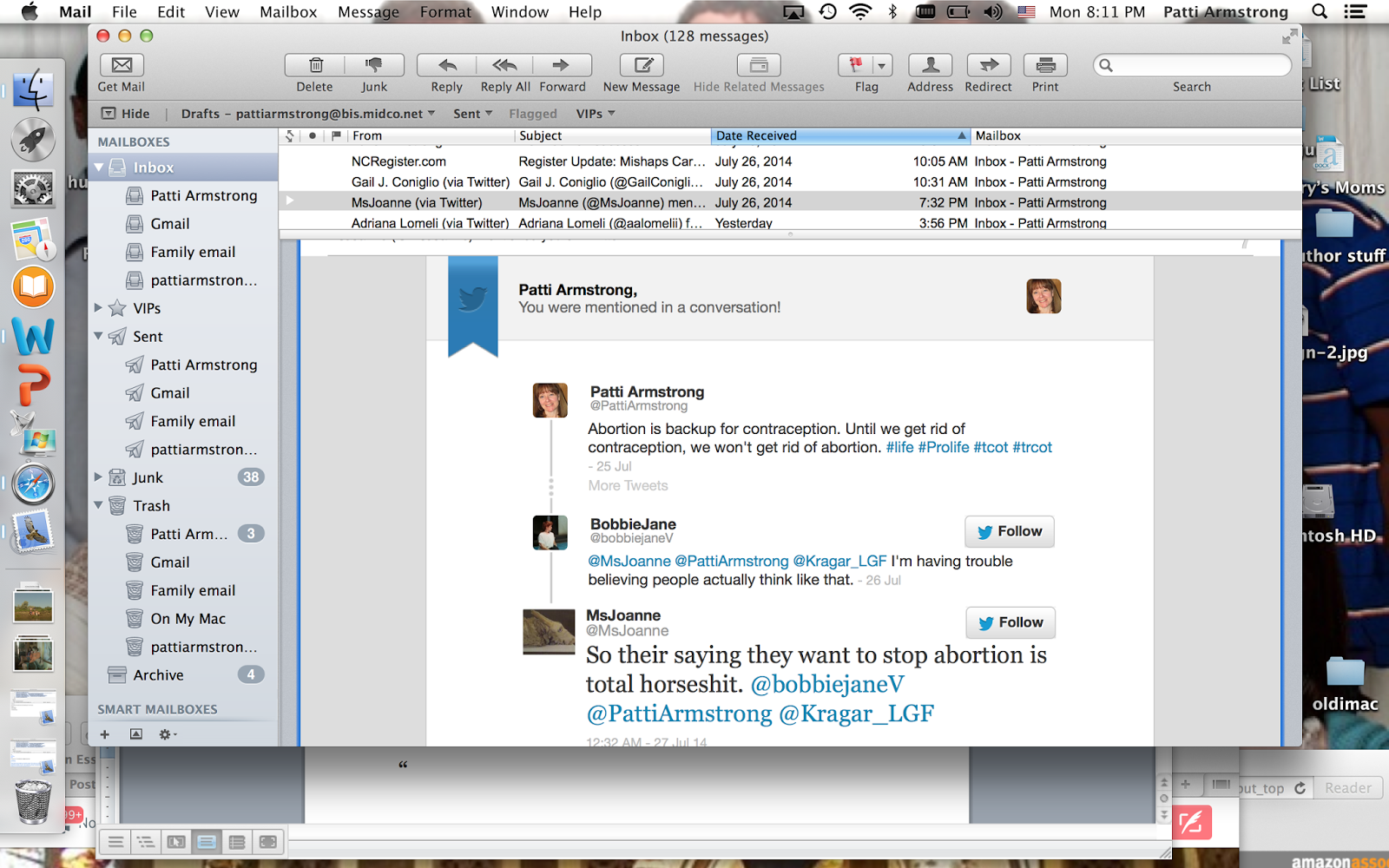
Task: Click the Flagged favorites bar button
Action: point(533,114)
